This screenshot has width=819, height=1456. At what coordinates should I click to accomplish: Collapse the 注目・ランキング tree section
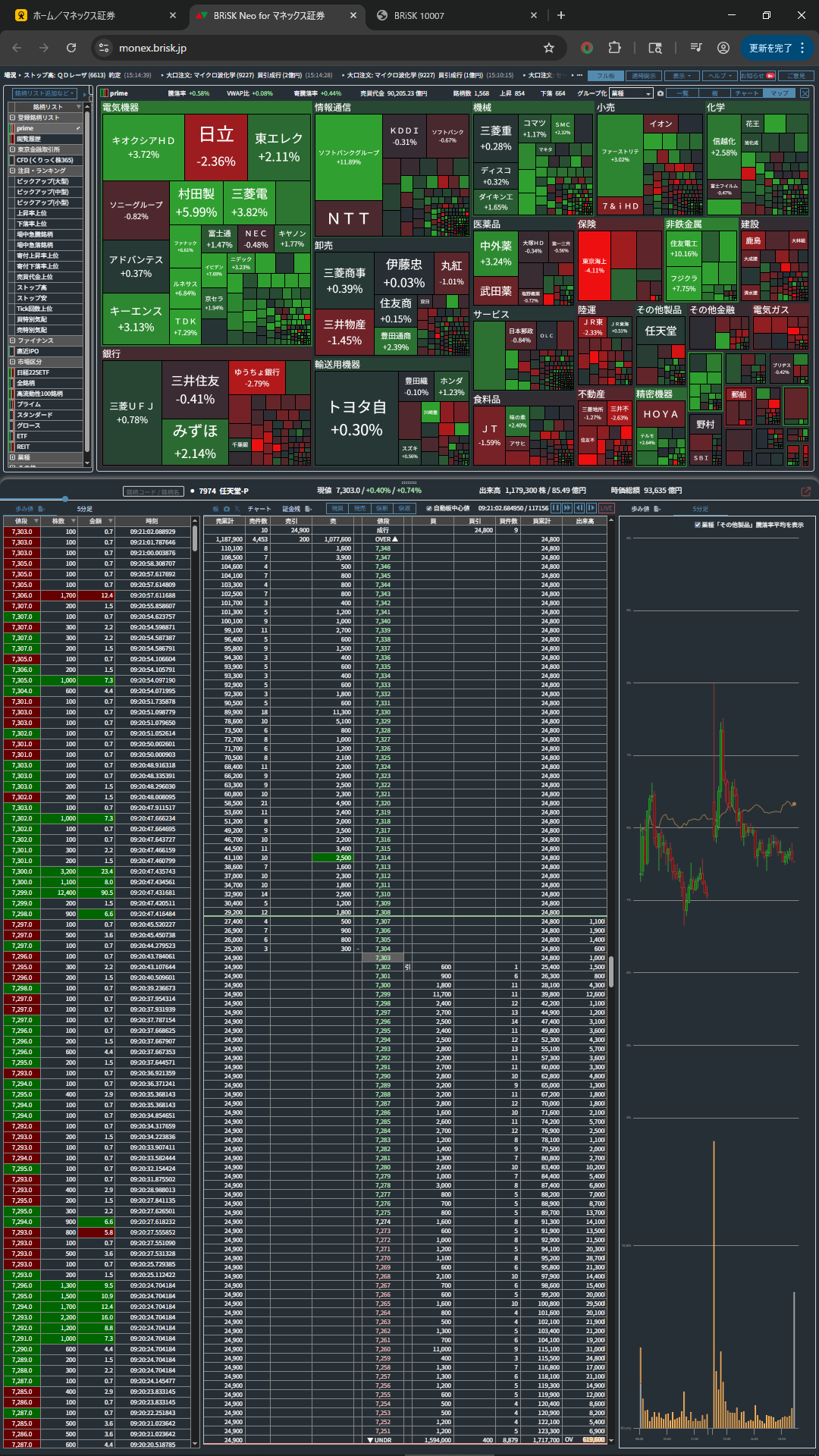coord(12,171)
